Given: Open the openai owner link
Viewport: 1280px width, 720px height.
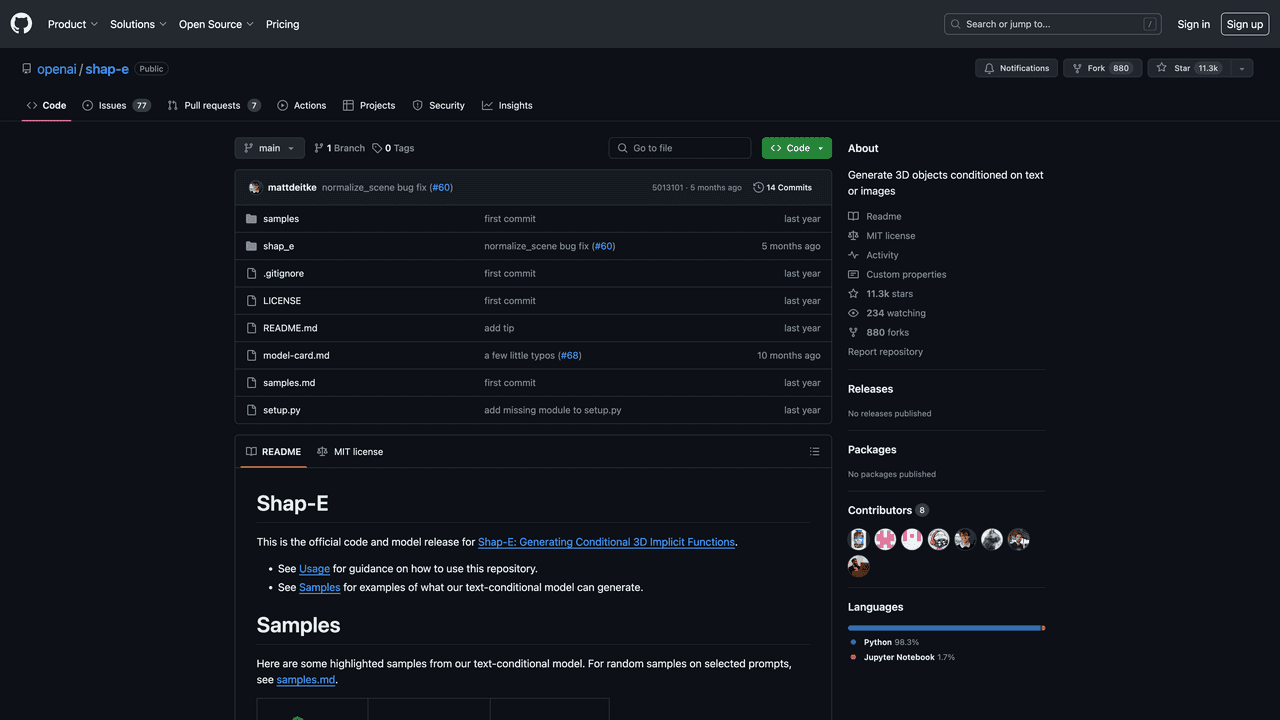Looking at the screenshot, I should point(57,69).
